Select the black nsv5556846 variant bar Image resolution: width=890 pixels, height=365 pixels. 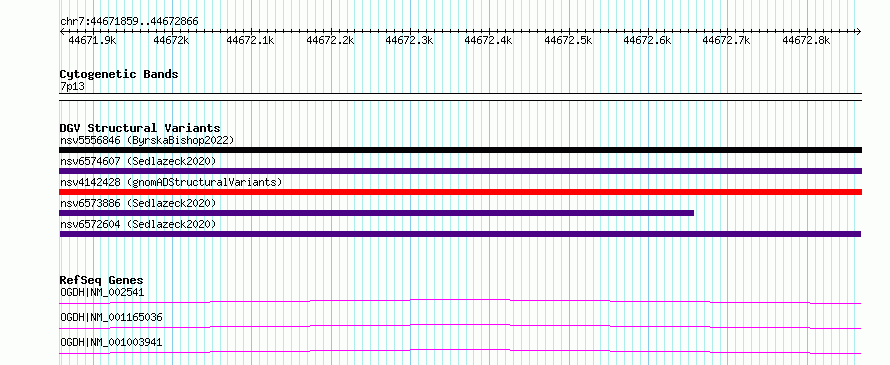point(460,150)
